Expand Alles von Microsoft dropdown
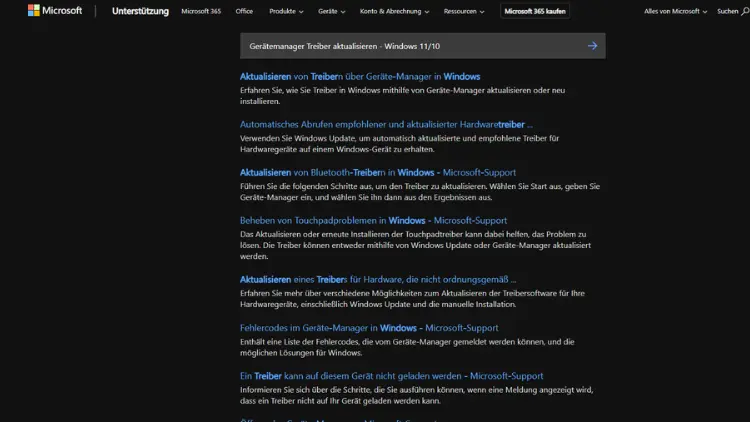Image resolution: width=750 pixels, height=422 pixels. click(x=675, y=11)
